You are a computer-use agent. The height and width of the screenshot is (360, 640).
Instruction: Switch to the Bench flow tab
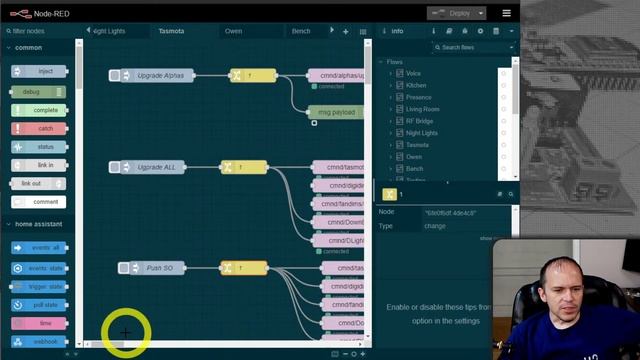coord(301,31)
